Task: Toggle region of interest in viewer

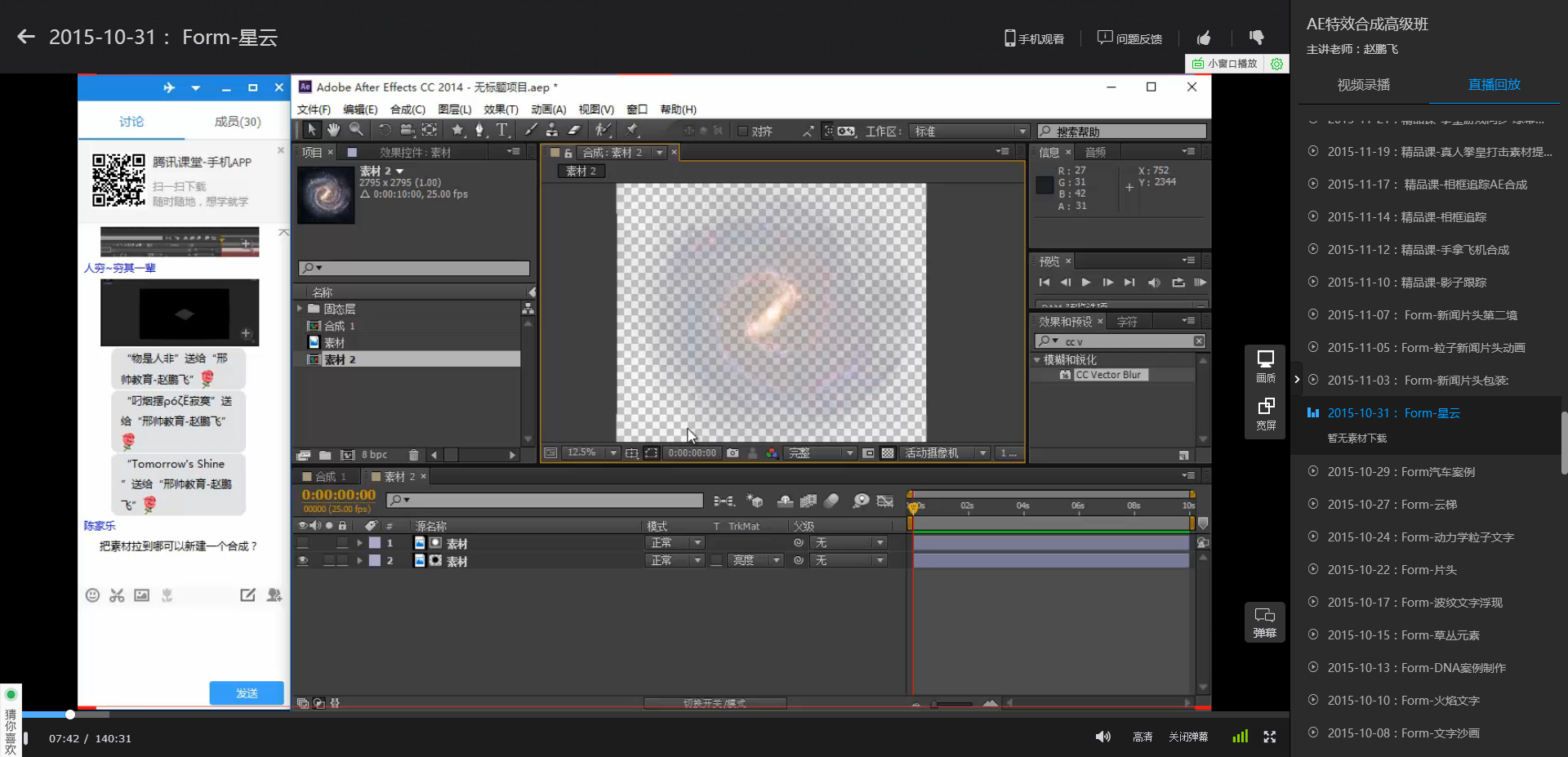Action: (x=651, y=453)
